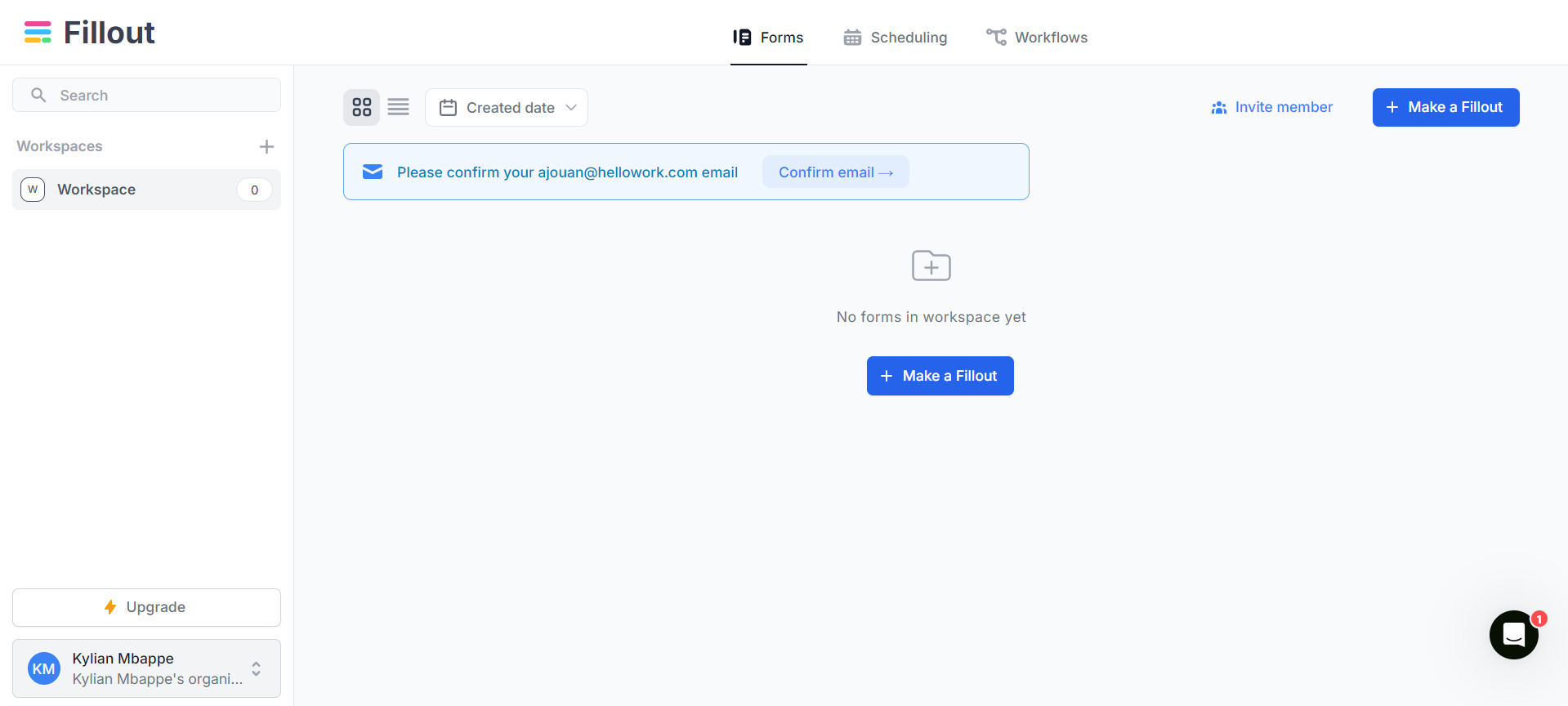The width and height of the screenshot is (1568, 706).
Task: Click the Workspace form count badge
Action: click(x=254, y=190)
